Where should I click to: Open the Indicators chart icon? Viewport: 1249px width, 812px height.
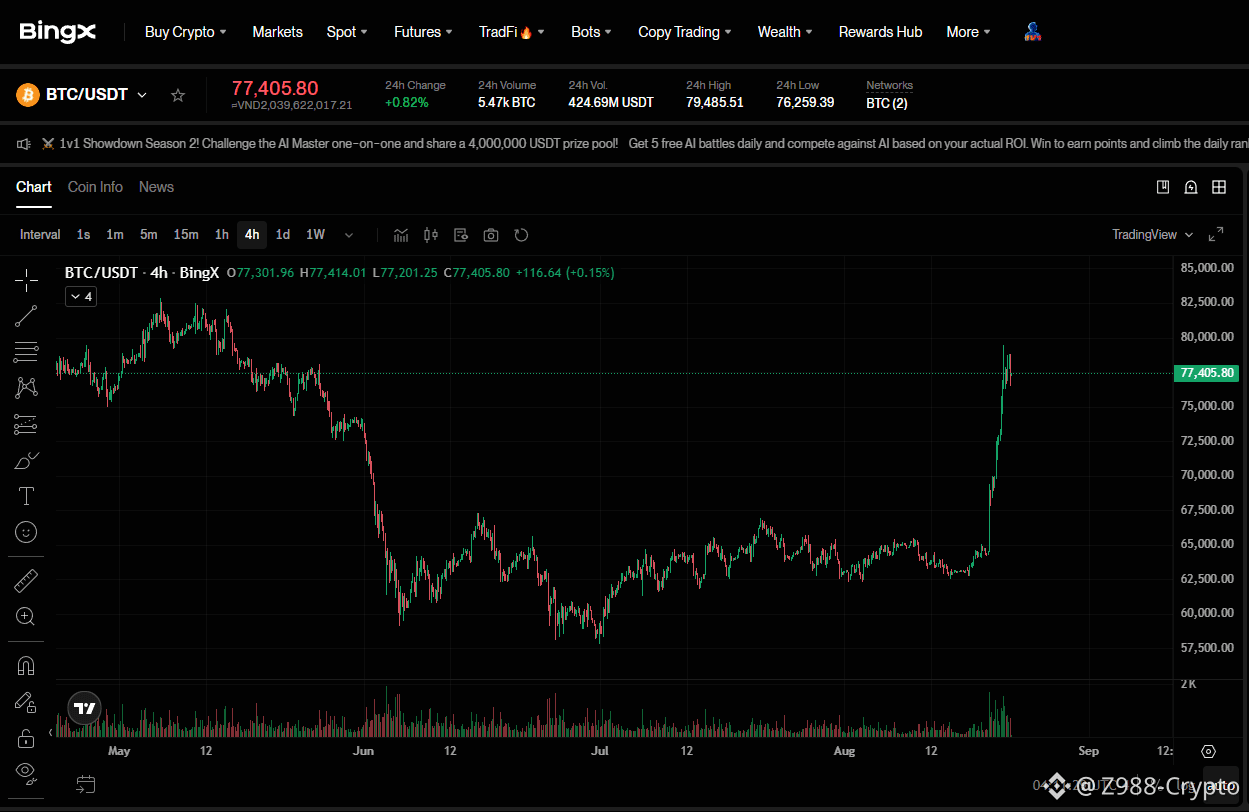pyautogui.click(x=401, y=235)
